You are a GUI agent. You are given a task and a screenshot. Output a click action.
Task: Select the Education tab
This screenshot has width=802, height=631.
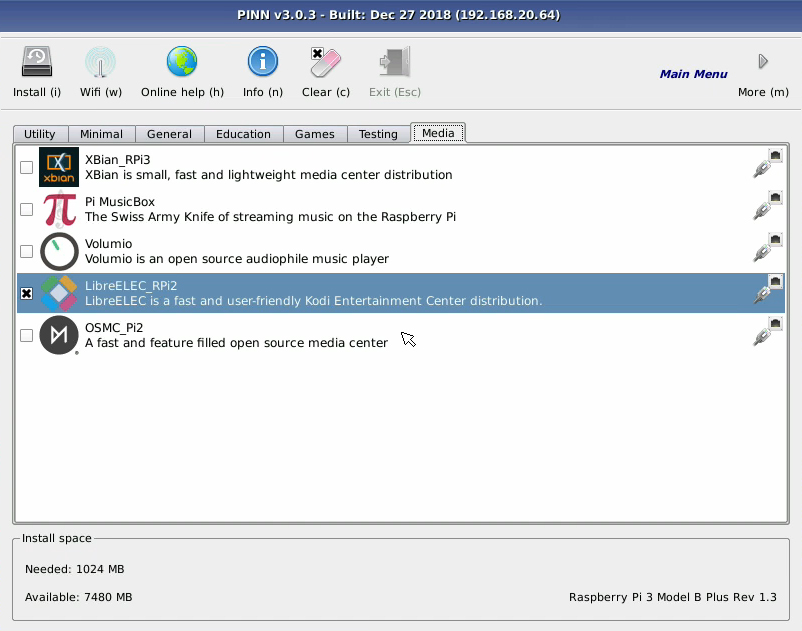(x=243, y=134)
